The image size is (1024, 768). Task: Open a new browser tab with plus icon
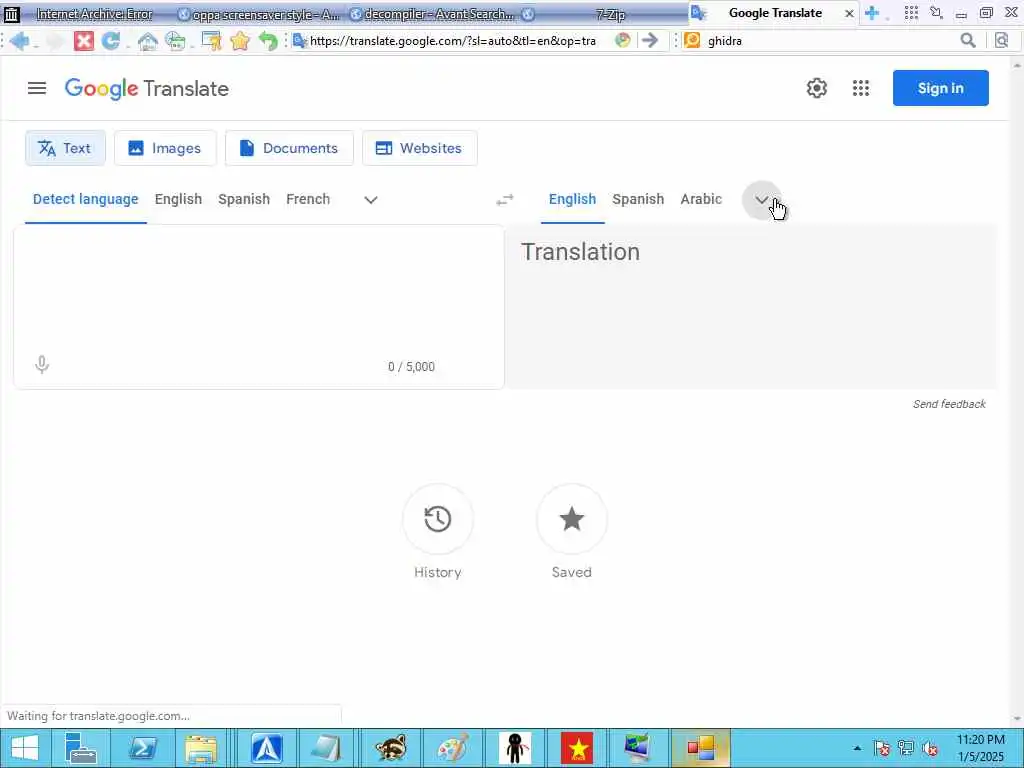[x=872, y=12]
